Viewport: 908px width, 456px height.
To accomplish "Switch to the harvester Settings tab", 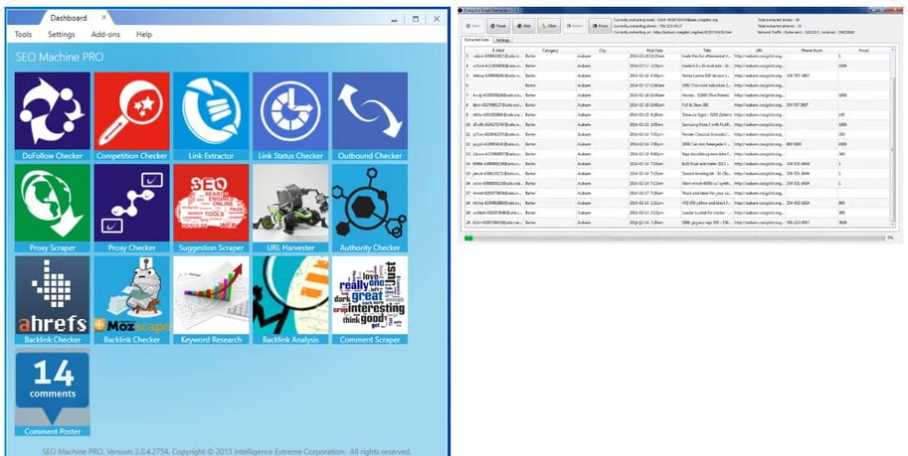I will point(503,40).
